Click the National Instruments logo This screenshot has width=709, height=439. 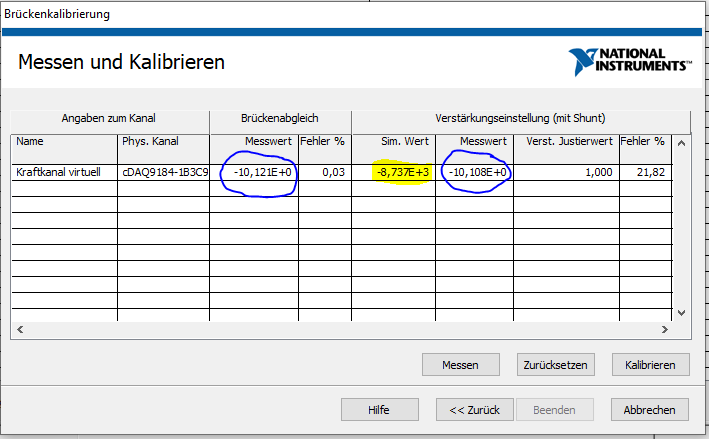tap(630, 61)
